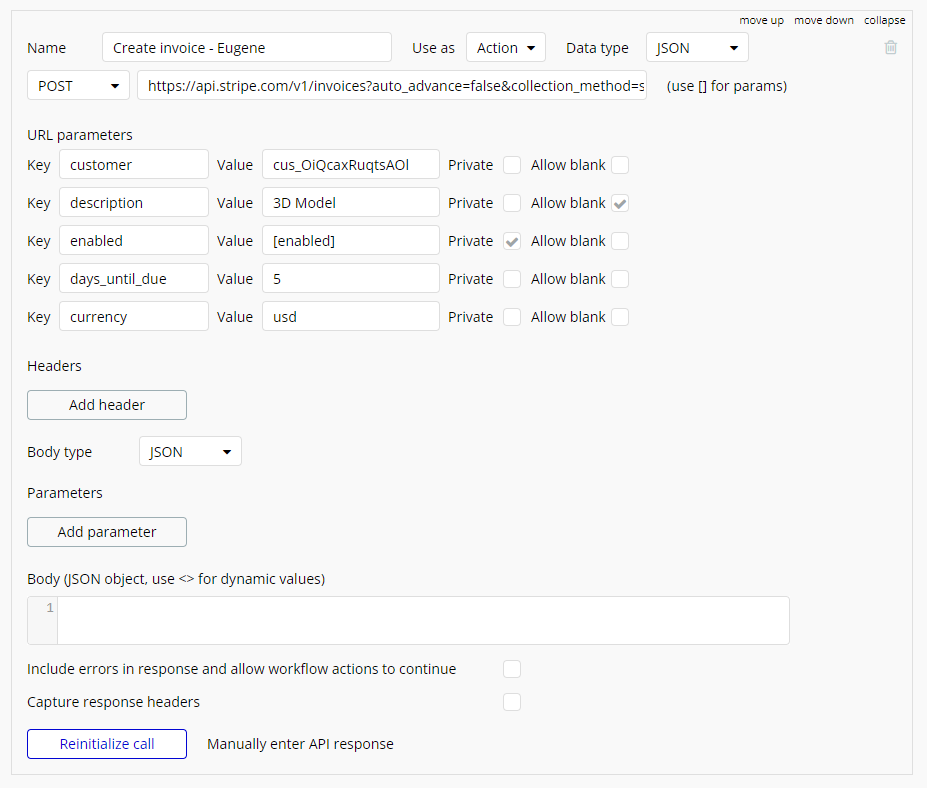Enable Capture response headers checkbox
Screen dimensions: 927x788
pyautogui.click(x=512, y=702)
